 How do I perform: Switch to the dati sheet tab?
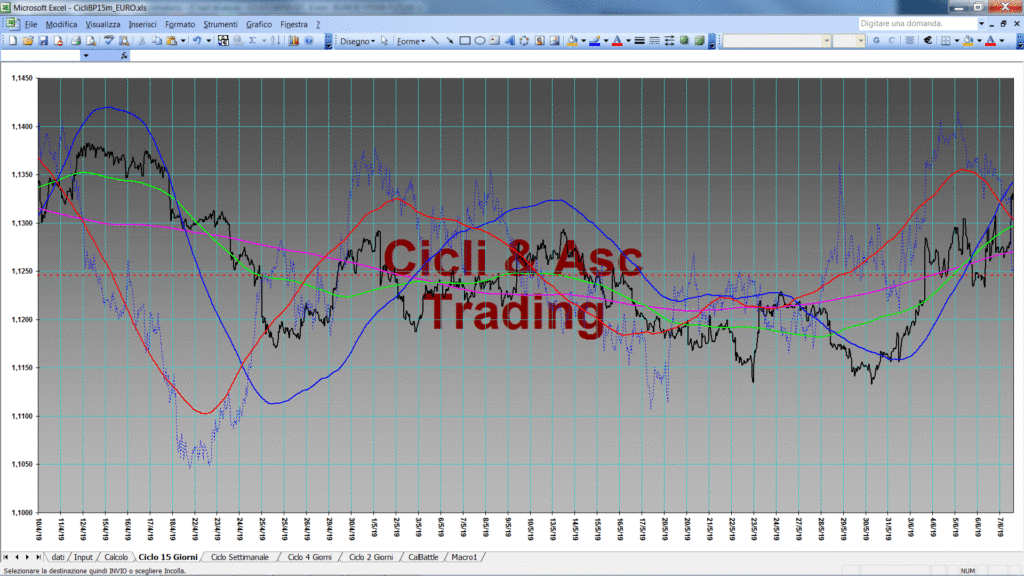click(57, 557)
